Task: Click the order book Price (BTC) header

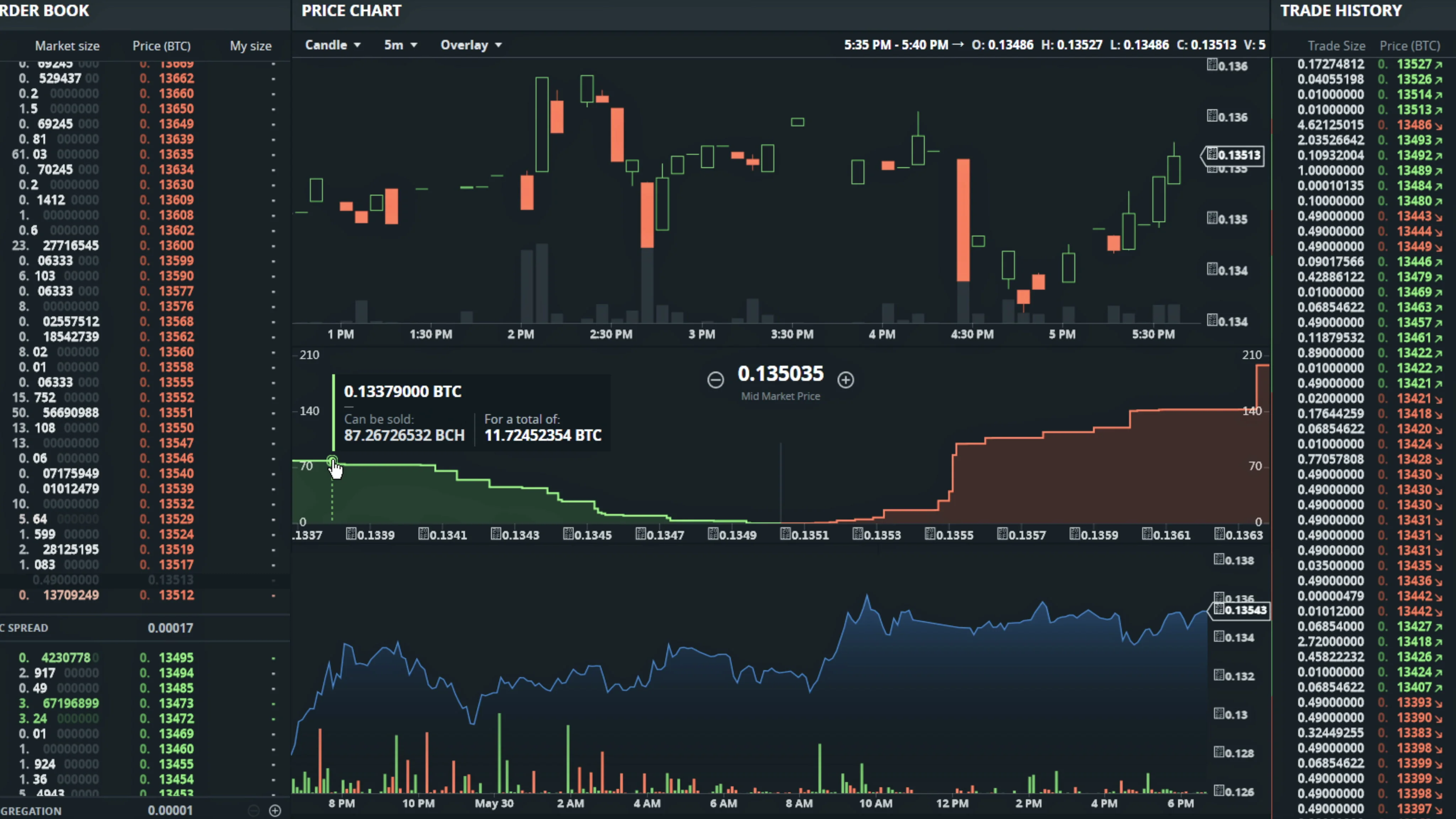Action: click(162, 46)
